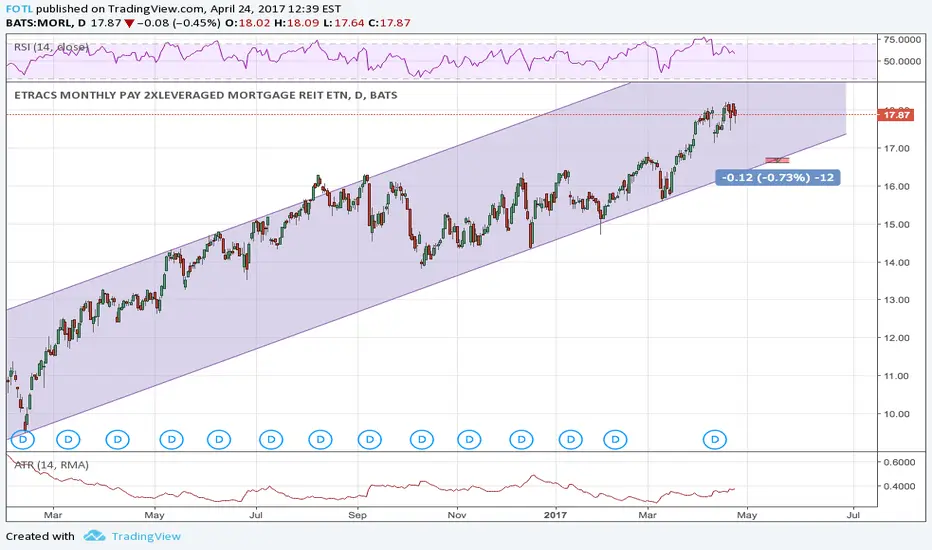Select the red 17.87 current price label
Screen dimensions: 932x550
(896, 115)
